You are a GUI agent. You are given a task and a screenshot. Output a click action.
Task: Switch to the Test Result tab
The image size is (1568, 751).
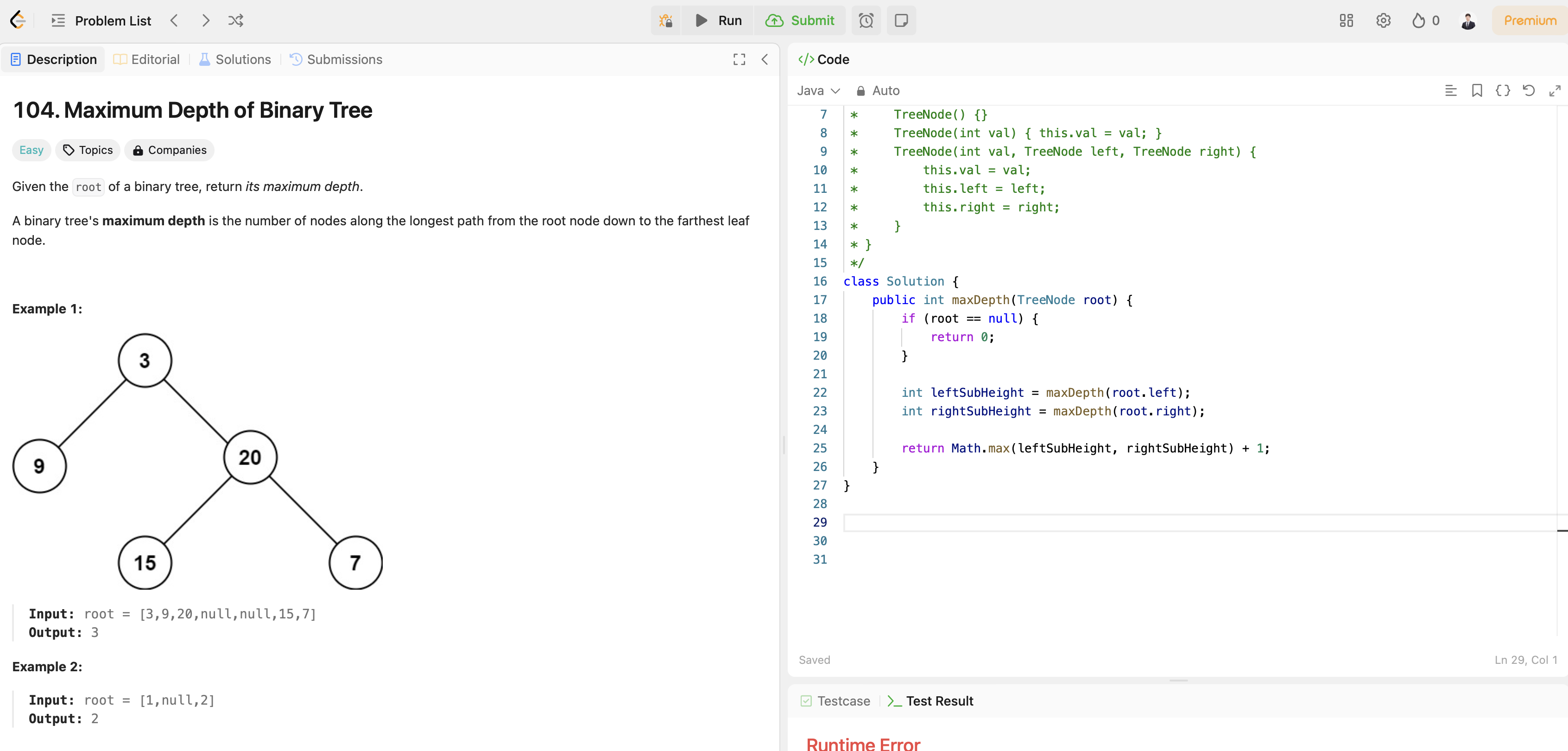[x=930, y=701]
